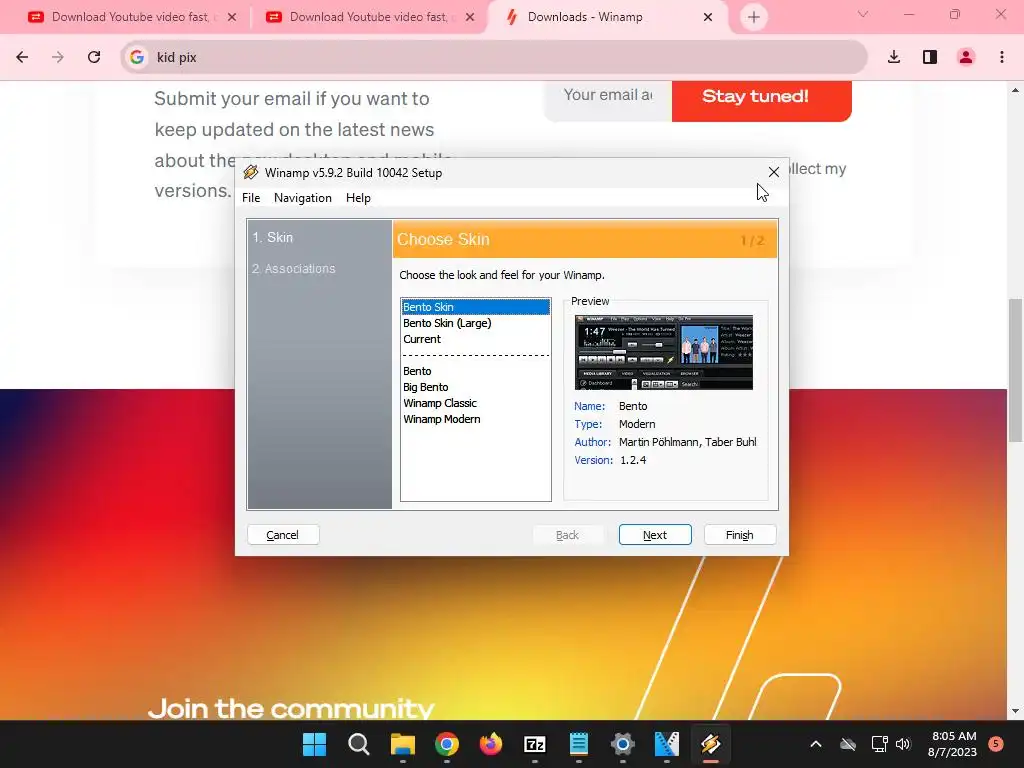This screenshot has width=1024, height=768.
Task: Go to step '1. Skin' in sidebar
Action: coord(273,238)
